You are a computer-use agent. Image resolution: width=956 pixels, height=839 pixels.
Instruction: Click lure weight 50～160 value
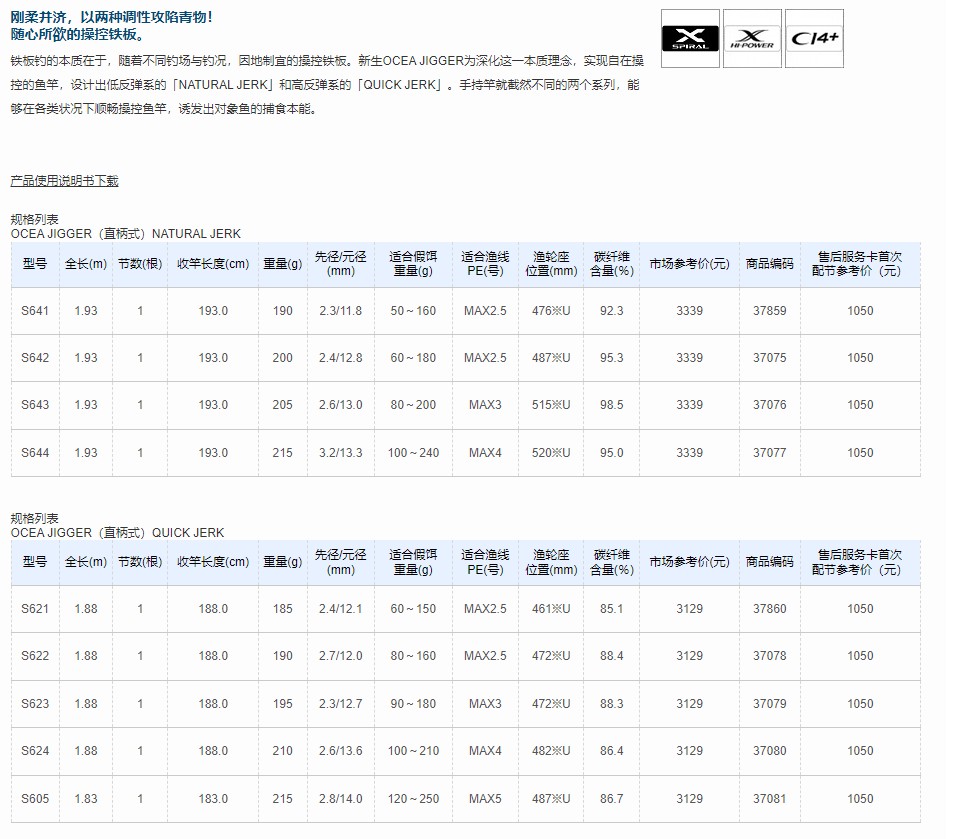[x=413, y=311]
